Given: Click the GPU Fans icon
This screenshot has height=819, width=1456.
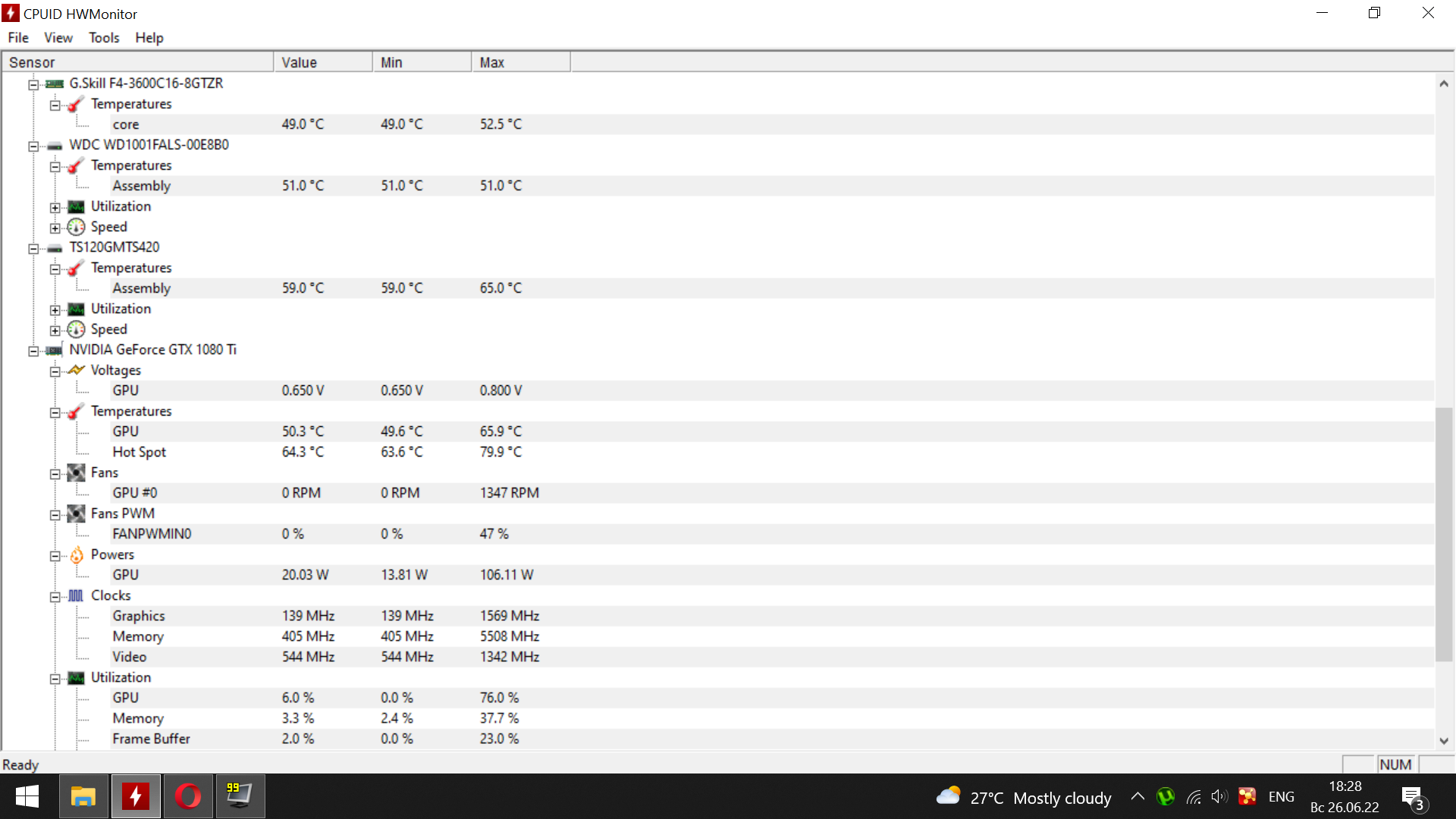Looking at the screenshot, I should (x=76, y=473).
